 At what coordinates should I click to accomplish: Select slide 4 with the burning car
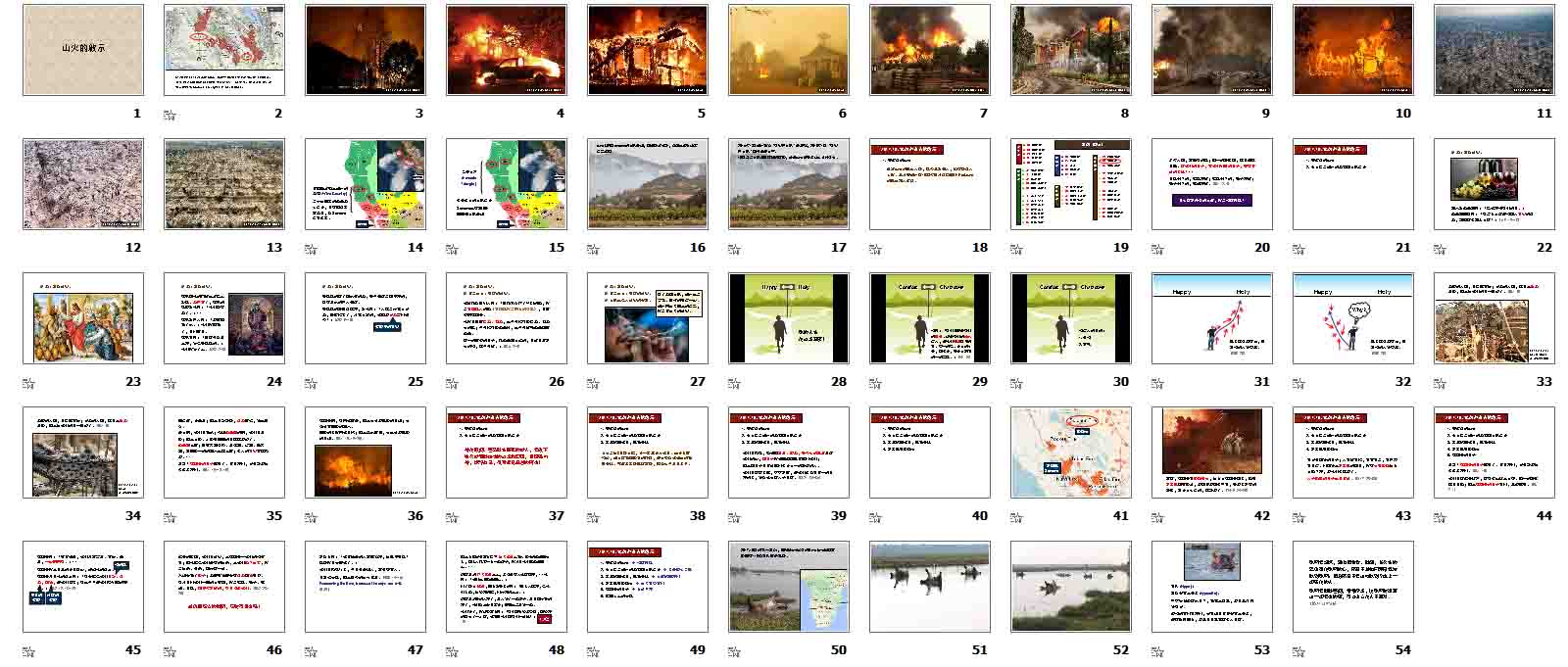(x=507, y=50)
